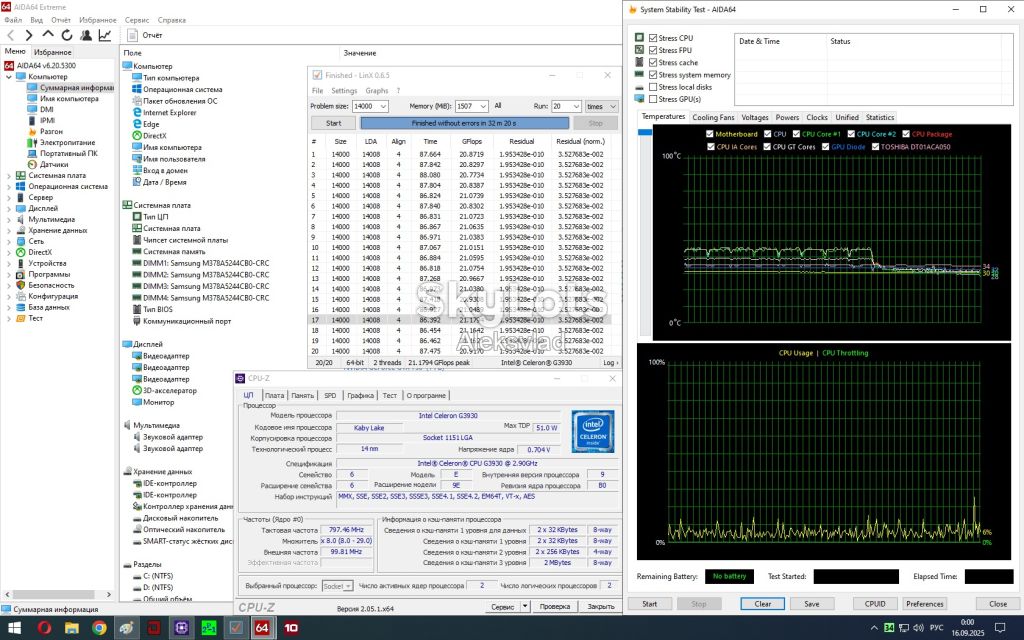Click the Оптический накопитель entry
The height and width of the screenshot is (640, 1024).
pos(178,530)
